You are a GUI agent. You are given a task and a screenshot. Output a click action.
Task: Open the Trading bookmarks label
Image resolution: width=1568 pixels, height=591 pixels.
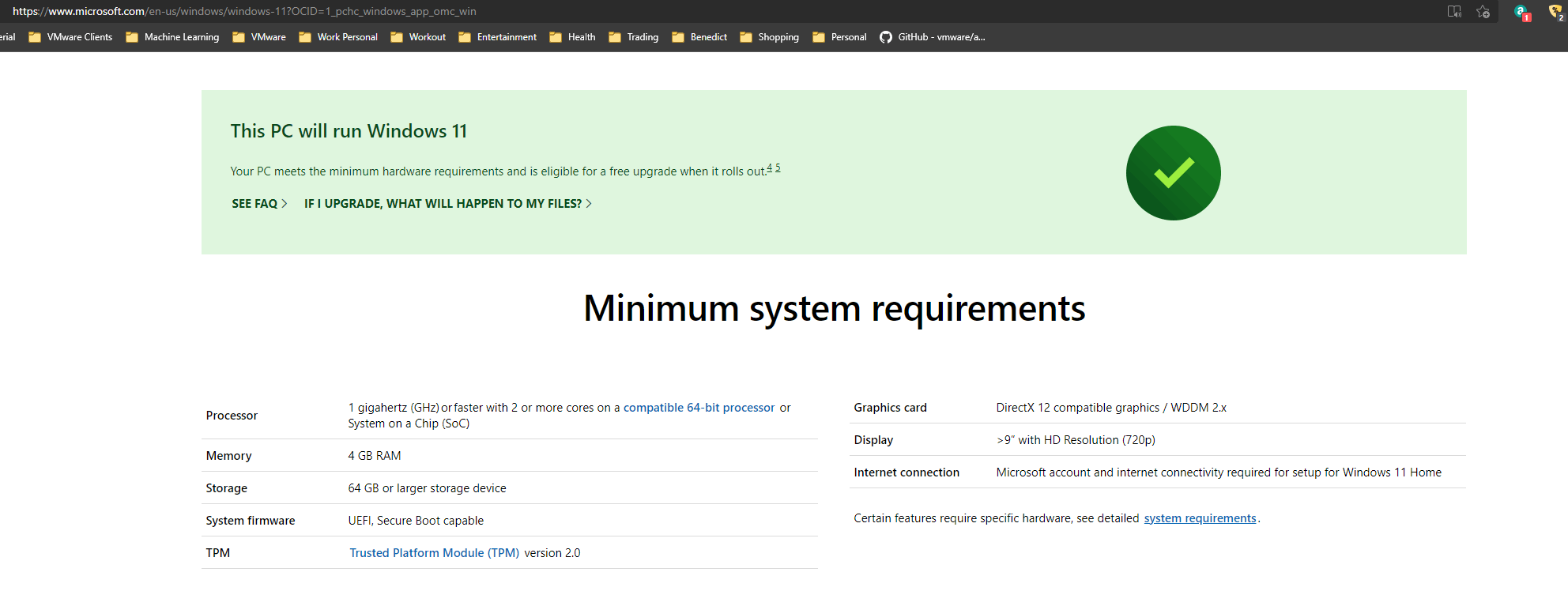pyautogui.click(x=643, y=37)
